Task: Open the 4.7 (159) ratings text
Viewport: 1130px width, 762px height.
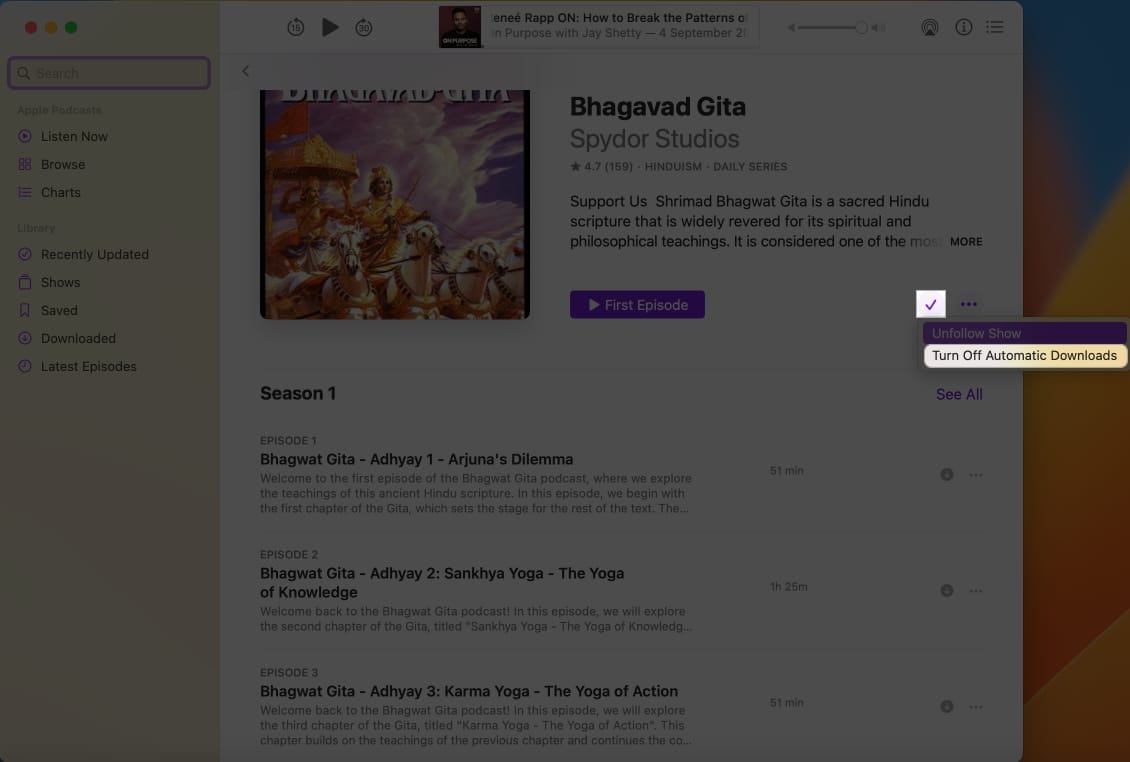Action: pos(602,167)
